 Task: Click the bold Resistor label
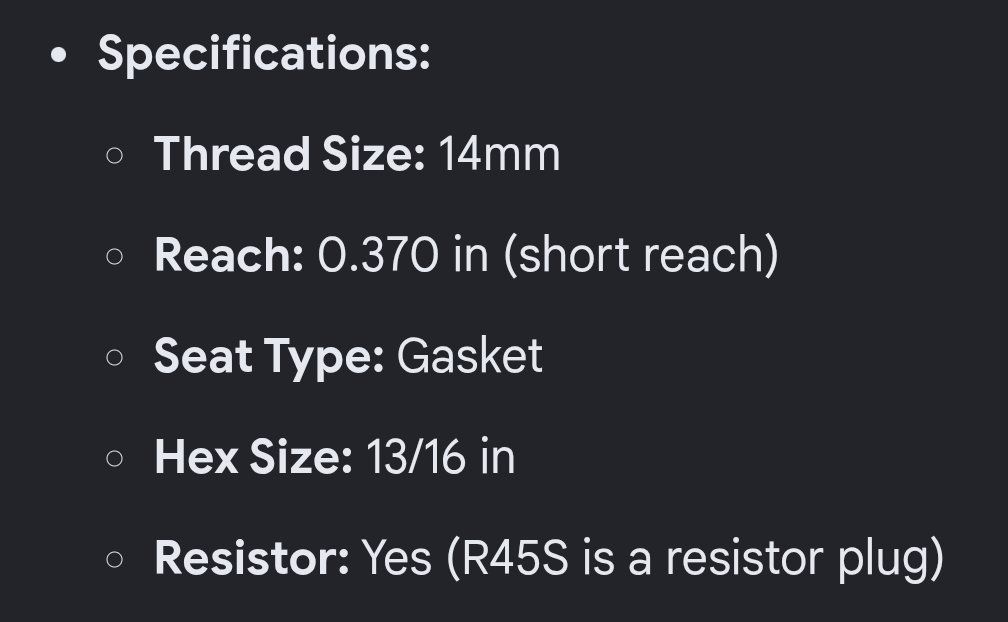coord(252,558)
